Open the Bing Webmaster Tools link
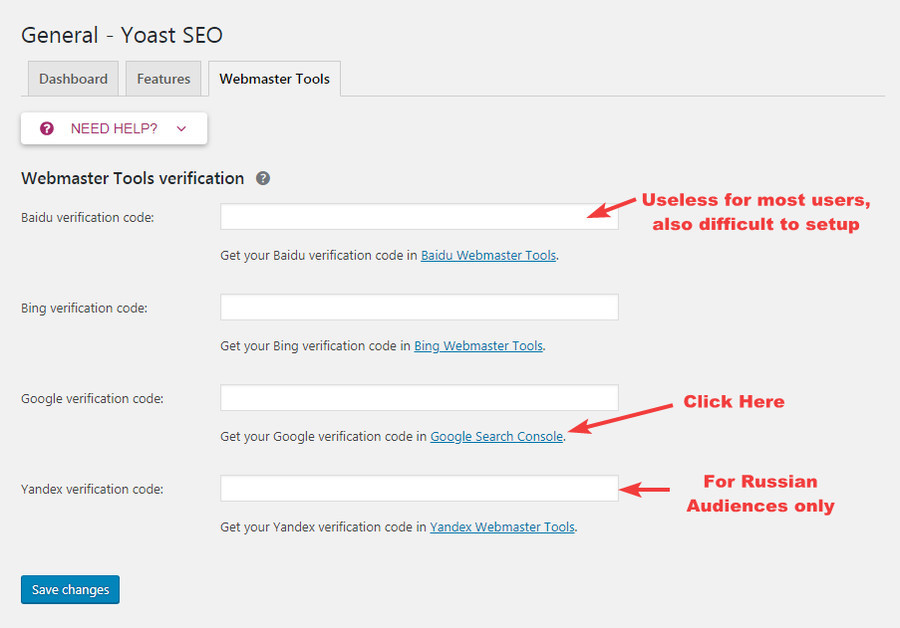Viewport: 900px width, 628px height. 478,345
